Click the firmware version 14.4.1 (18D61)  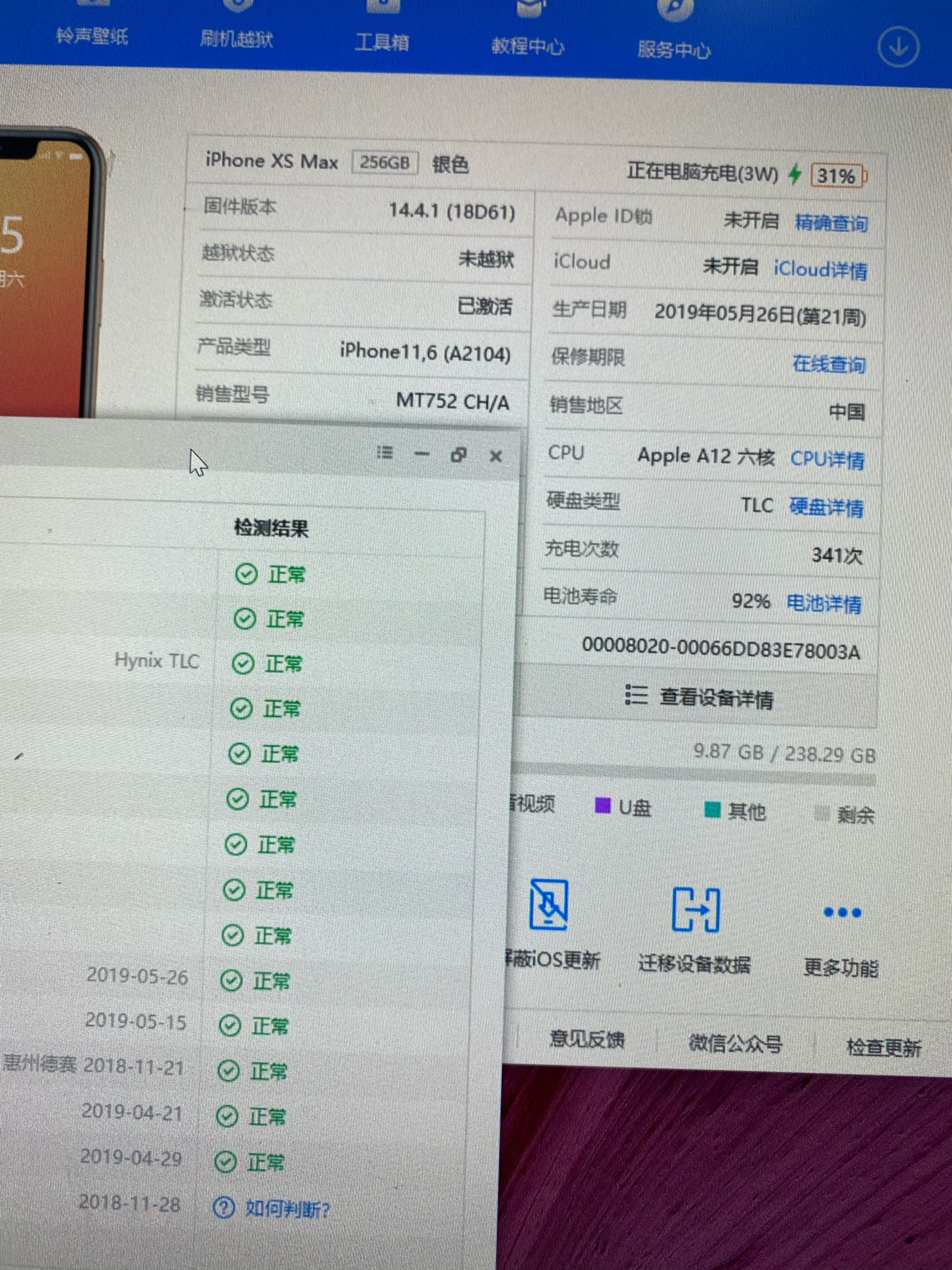coord(452,211)
